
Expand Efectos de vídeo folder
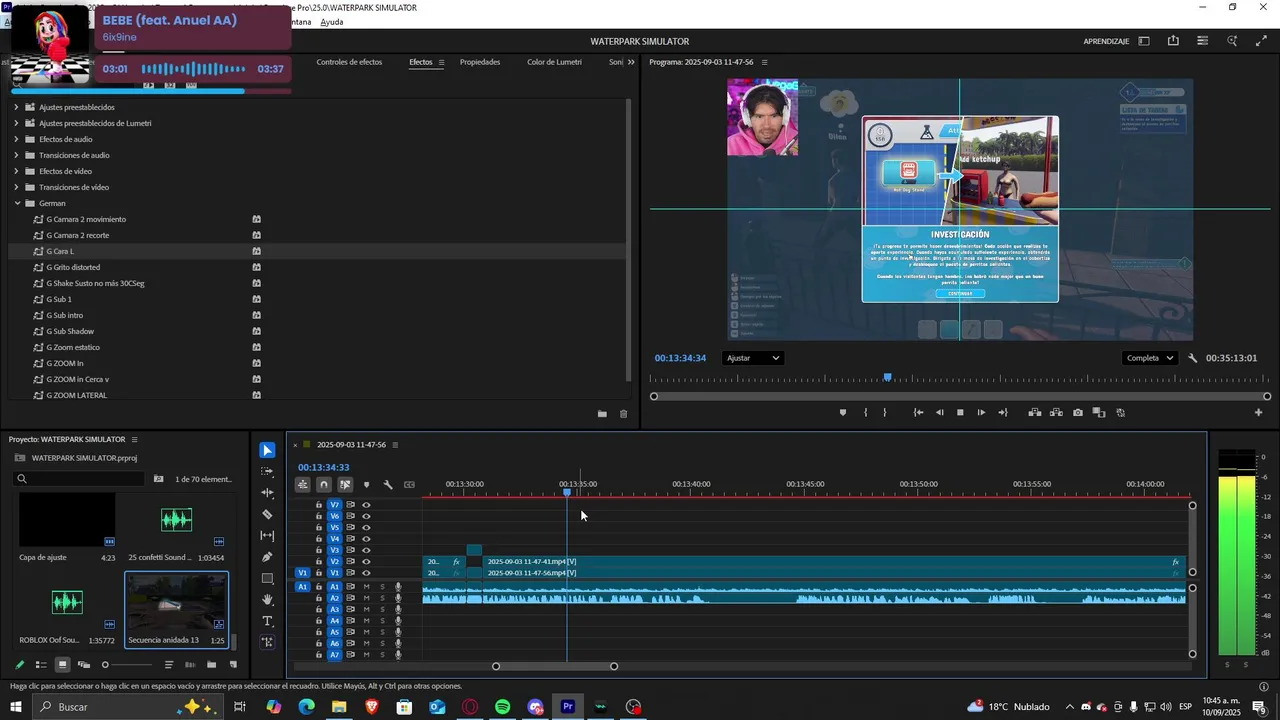[x=16, y=171]
